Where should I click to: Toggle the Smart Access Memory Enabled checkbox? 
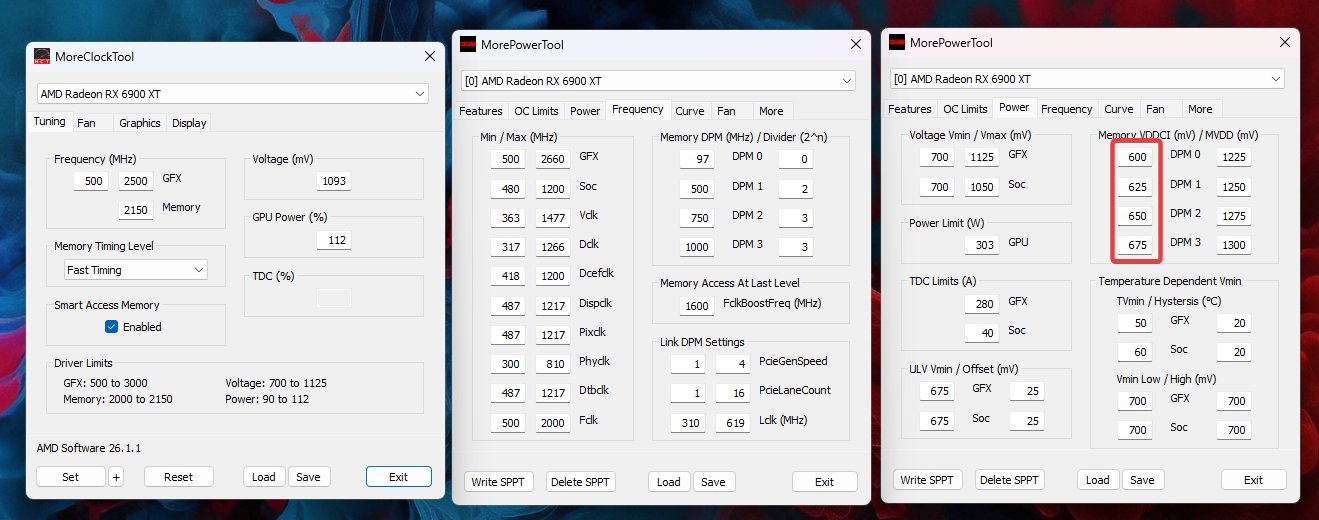tap(112, 327)
